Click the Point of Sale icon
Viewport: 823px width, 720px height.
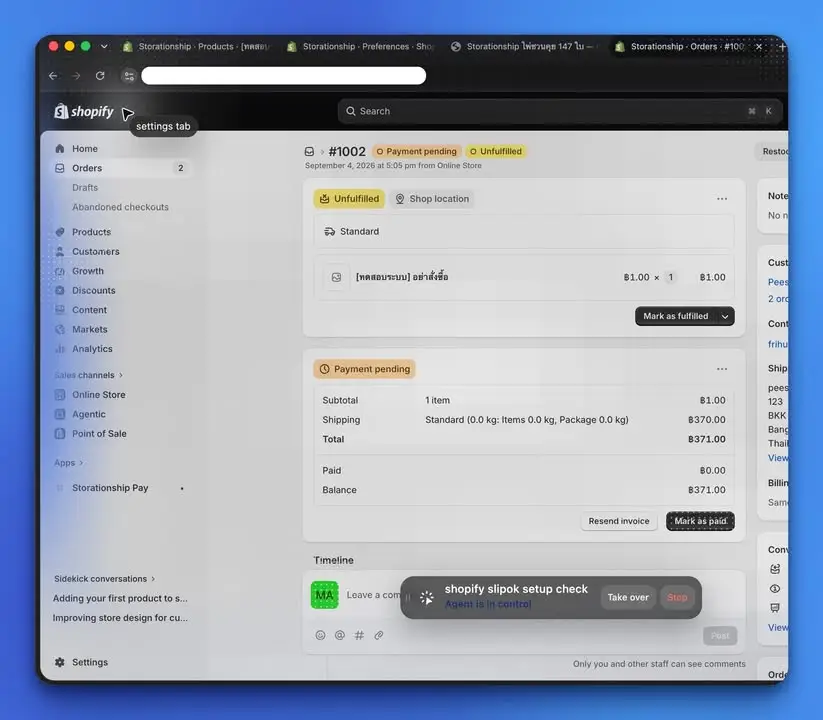(60, 433)
